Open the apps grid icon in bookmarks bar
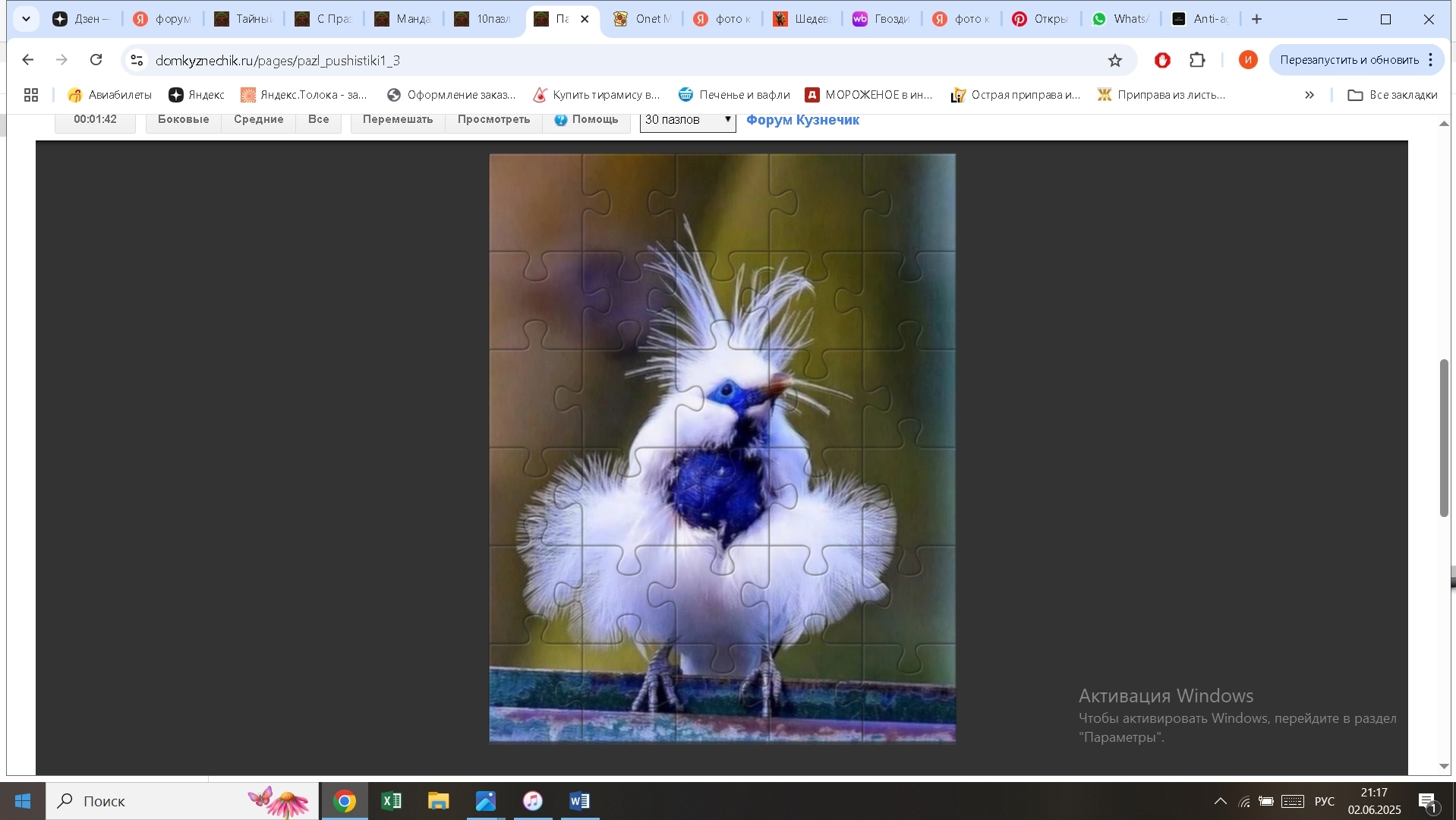Image resolution: width=1456 pixels, height=820 pixels. point(31,95)
